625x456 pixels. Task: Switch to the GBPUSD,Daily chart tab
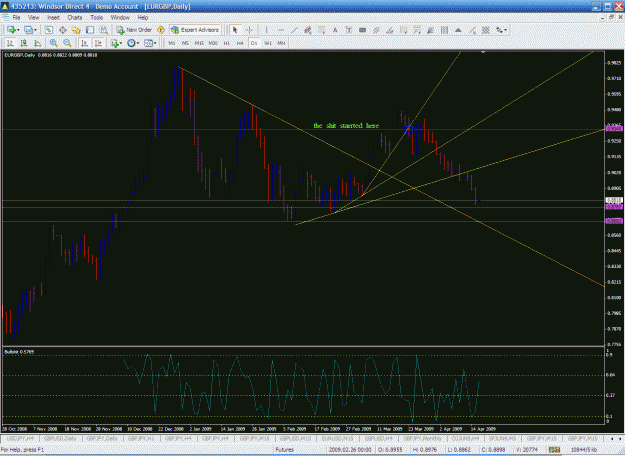pyautogui.click(x=60, y=438)
